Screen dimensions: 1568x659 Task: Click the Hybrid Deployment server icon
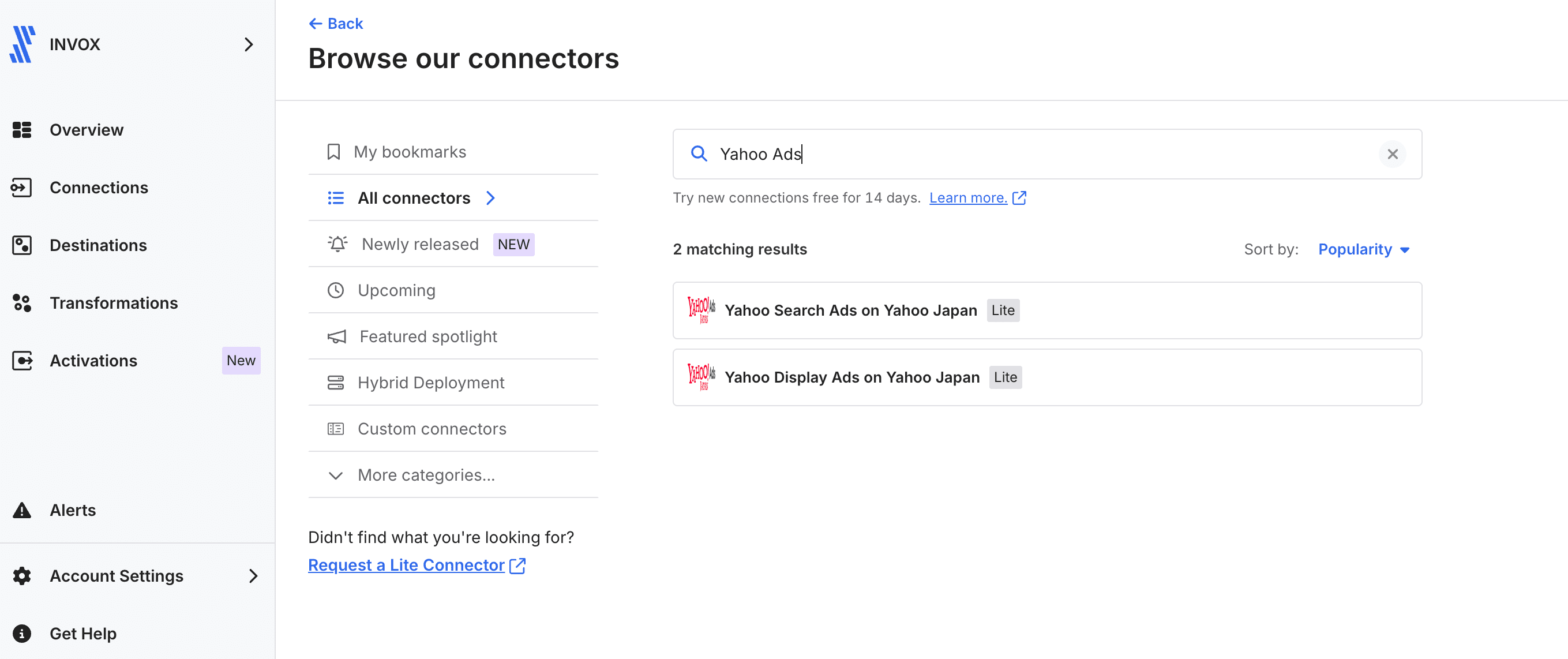point(335,383)
